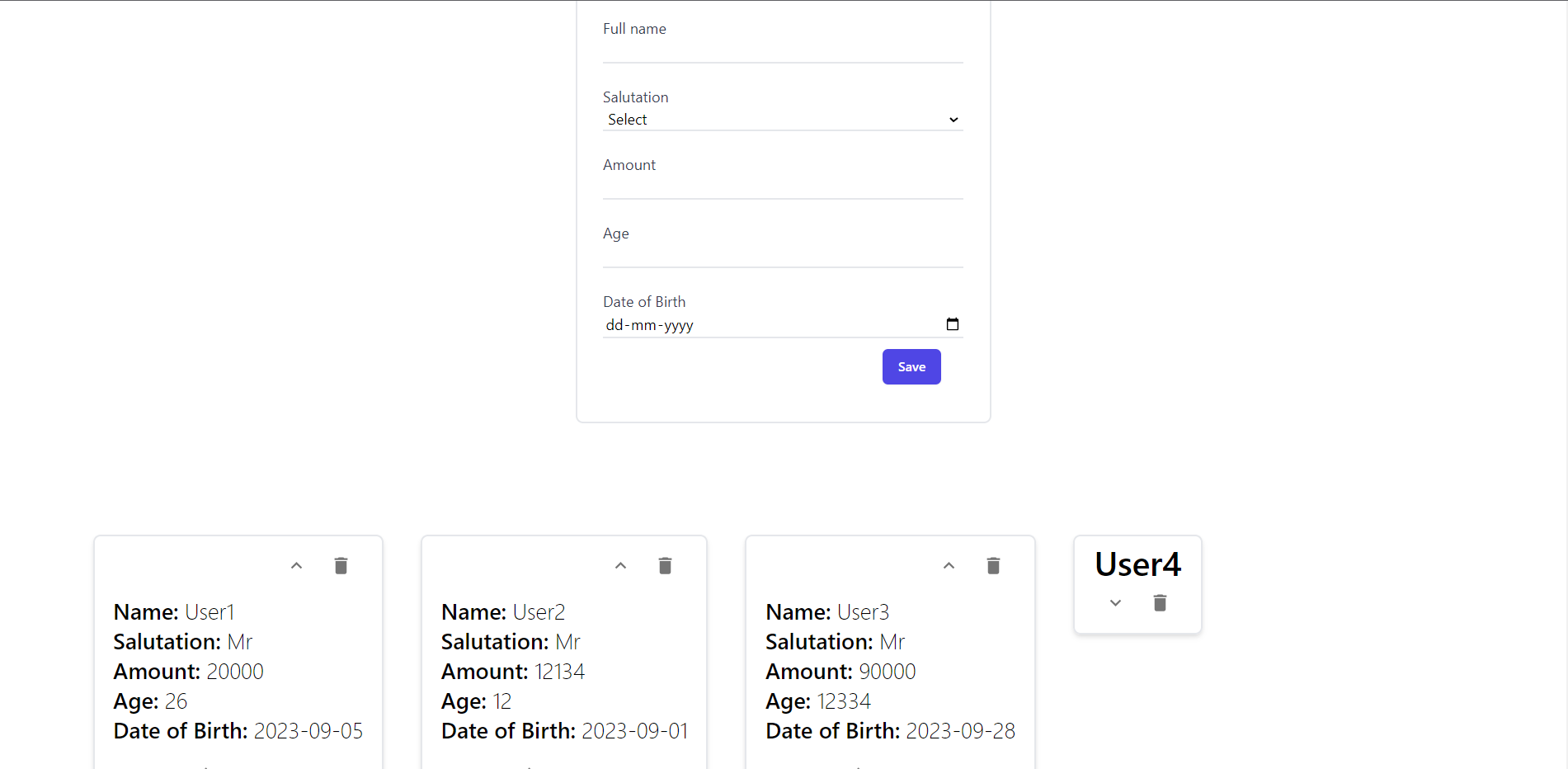
Task: Delete the User1 card with trash icon
Action: tap(341, 566)
